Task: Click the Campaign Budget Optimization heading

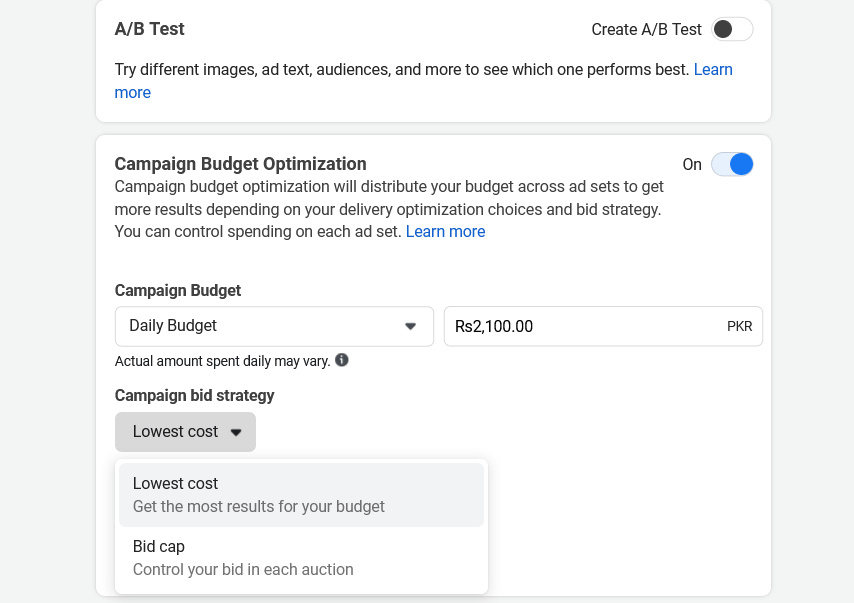Action: 241,164
